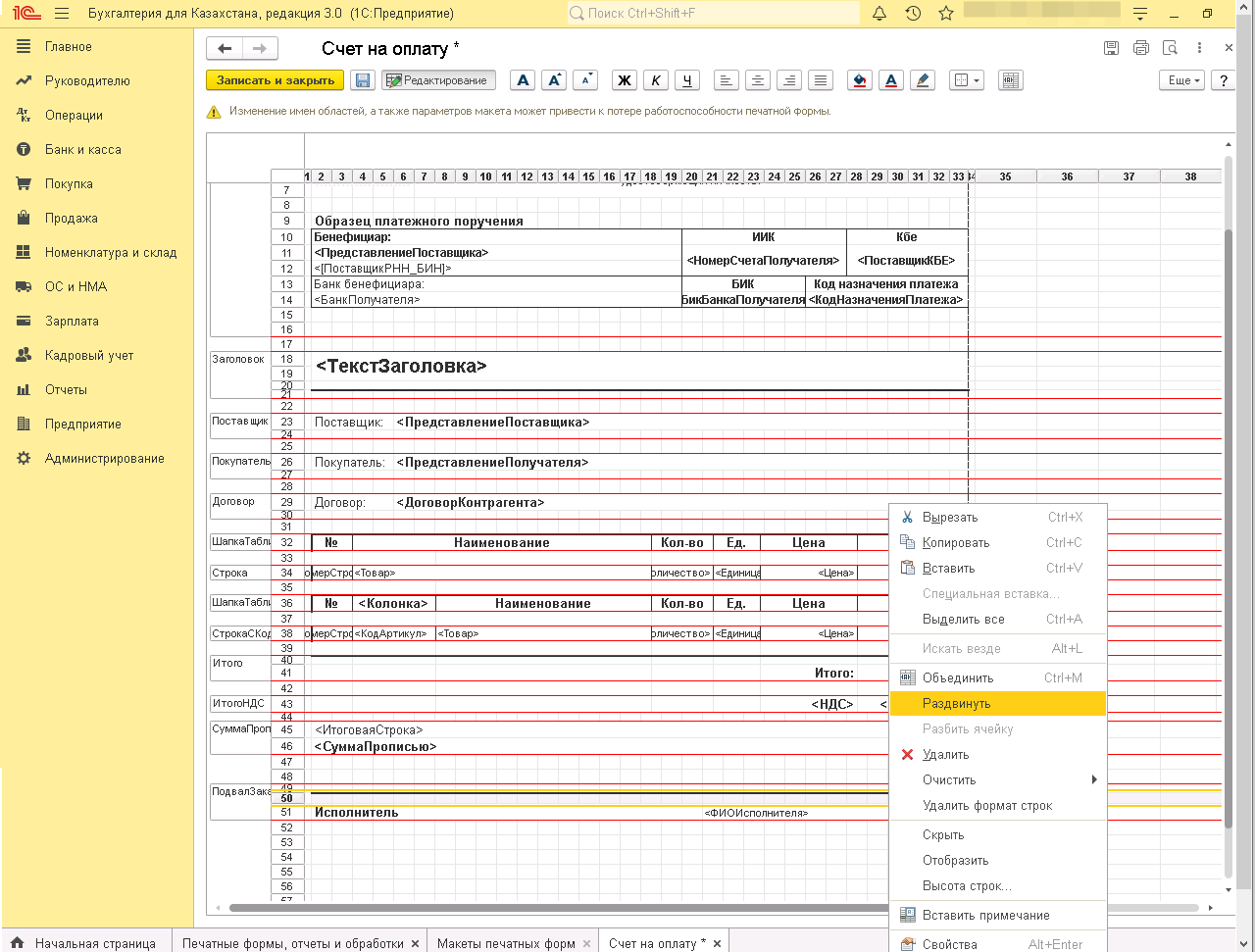Open the three-dot form options menu
The width and height of the screenshot is (1255, 952).
click(x=1199, y=47)
